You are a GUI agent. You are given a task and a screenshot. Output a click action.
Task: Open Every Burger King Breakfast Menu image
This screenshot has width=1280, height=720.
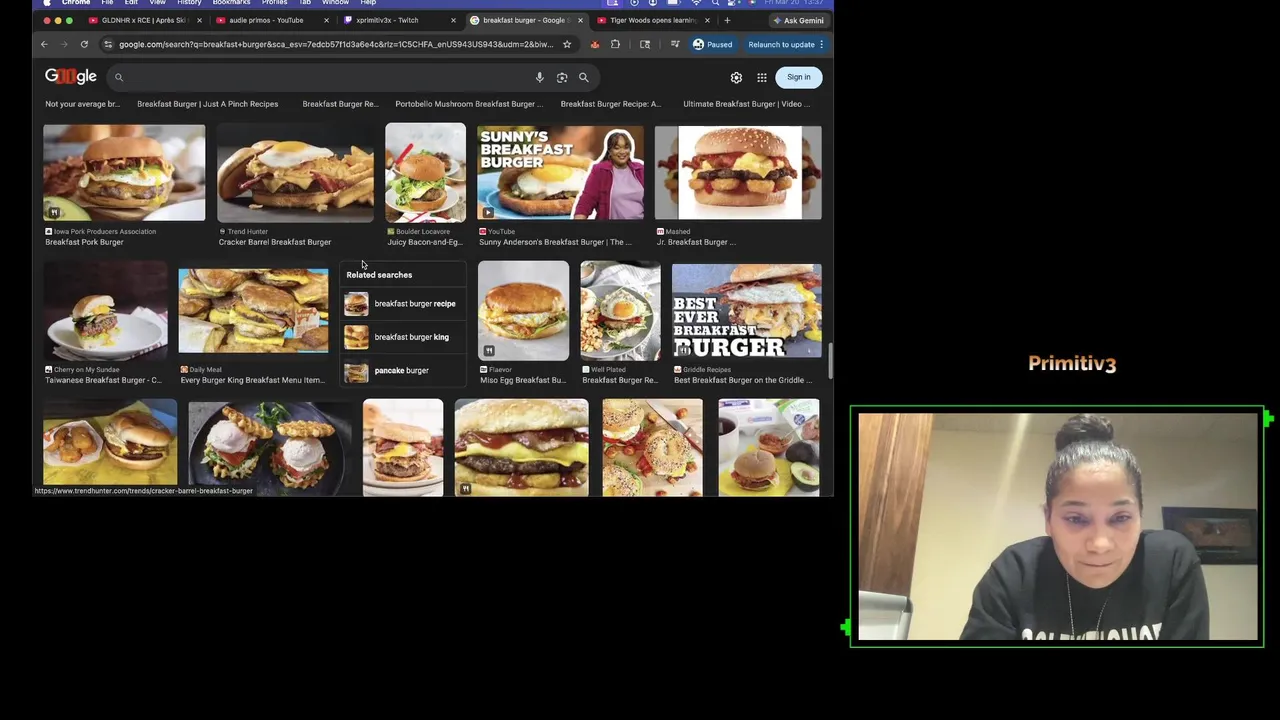pyautogui.click(x=253, y=311)
